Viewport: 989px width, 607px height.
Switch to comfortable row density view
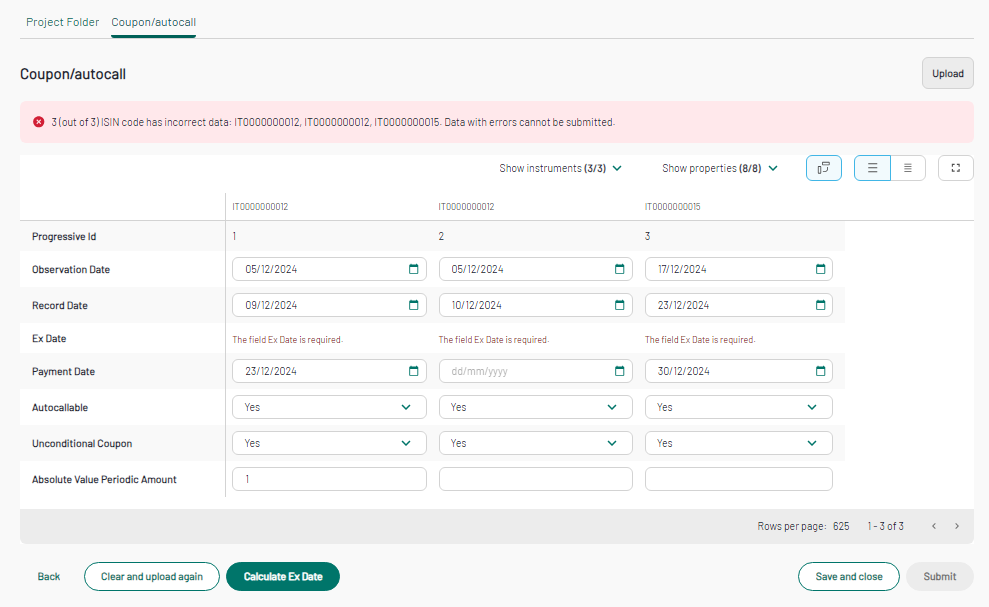point(872,168)
